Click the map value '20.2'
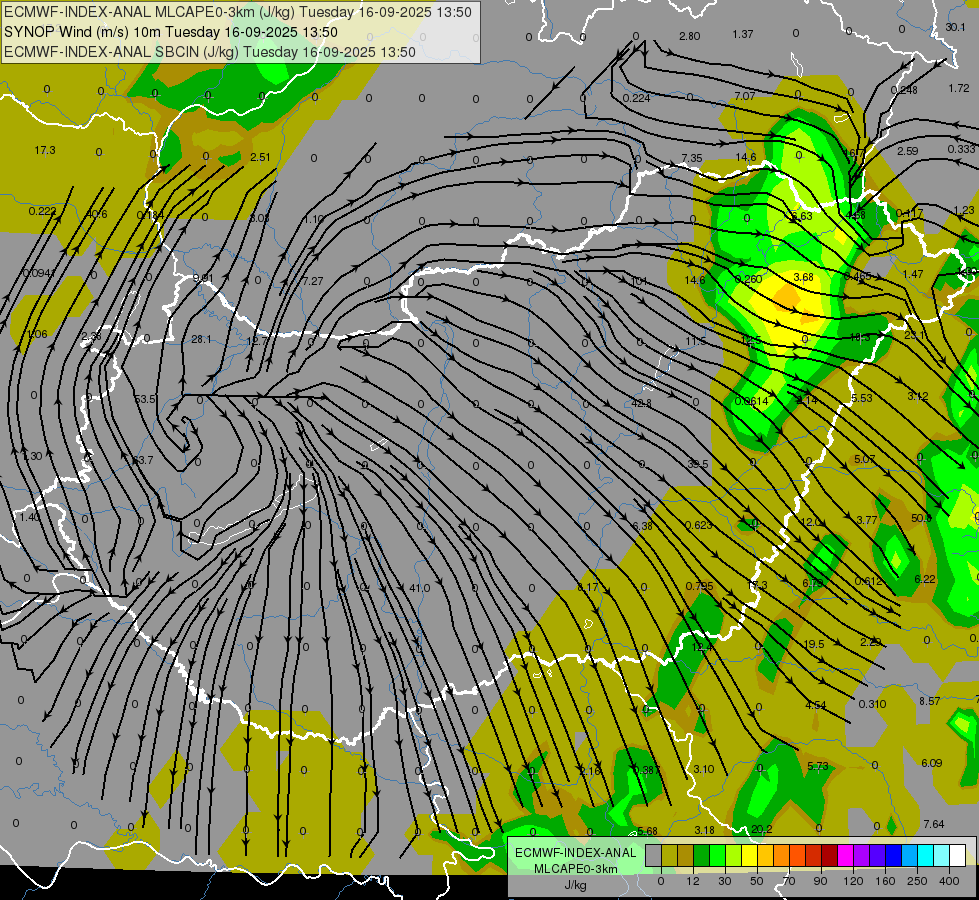Viewport: 979px width, 900px height. coord(762,829)
